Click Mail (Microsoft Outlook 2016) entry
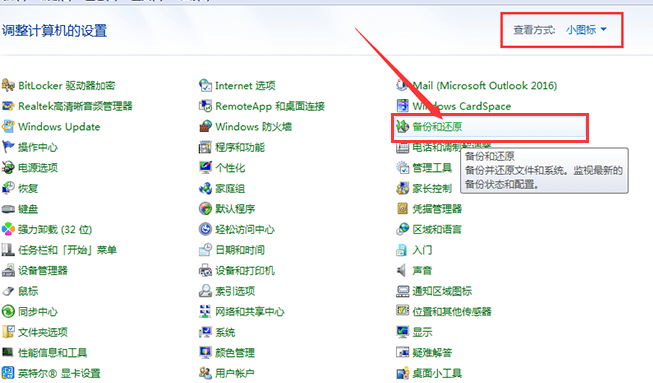The image size is (653, 383). [x=485, y=86]
